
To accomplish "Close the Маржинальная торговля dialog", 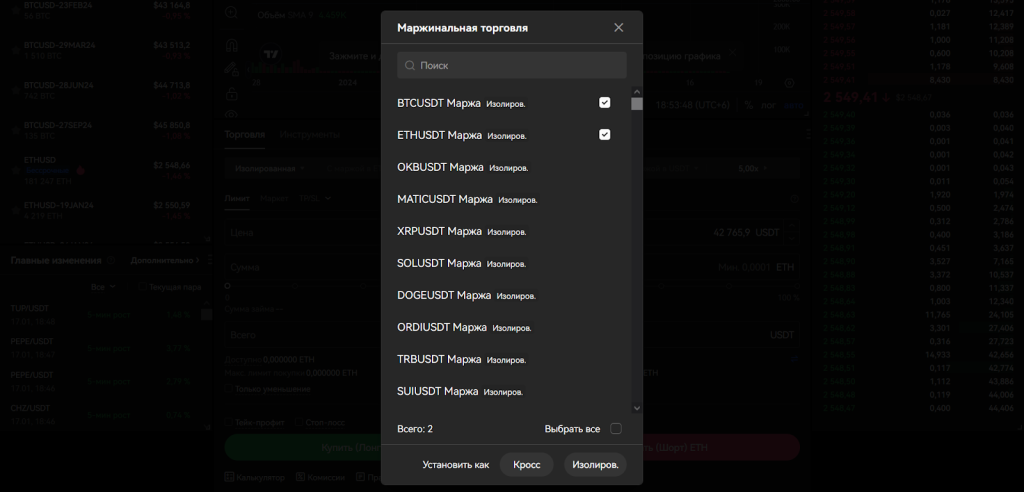I will (618, 28).
